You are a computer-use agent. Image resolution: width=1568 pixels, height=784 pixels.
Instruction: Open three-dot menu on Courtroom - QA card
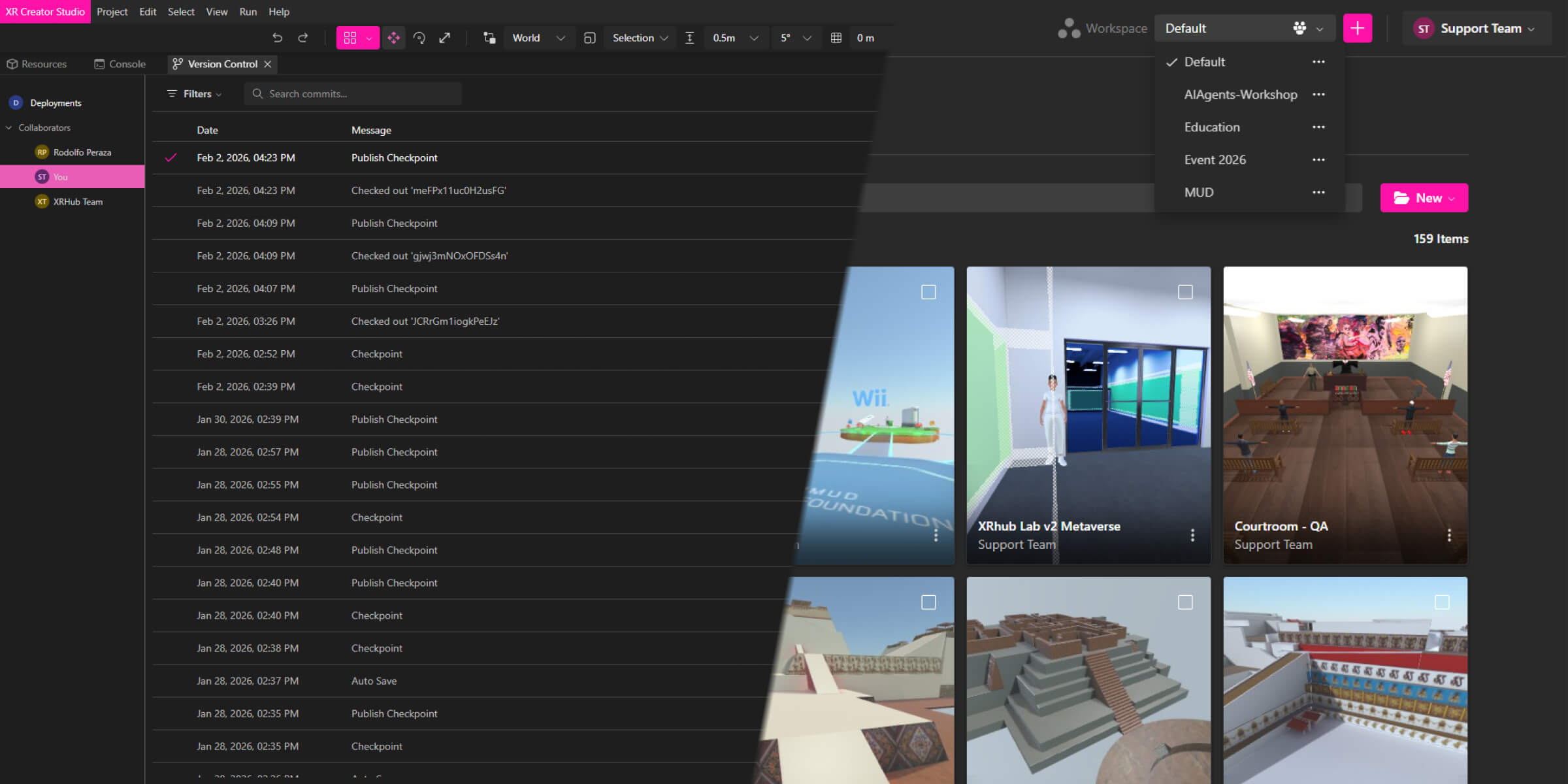click(x=1449, y=535)
